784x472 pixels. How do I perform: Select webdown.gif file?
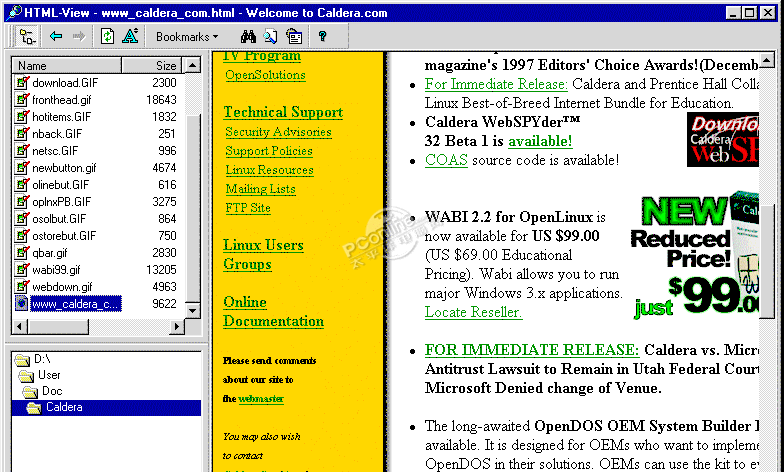pyautogui.click(x=62, y=287)
